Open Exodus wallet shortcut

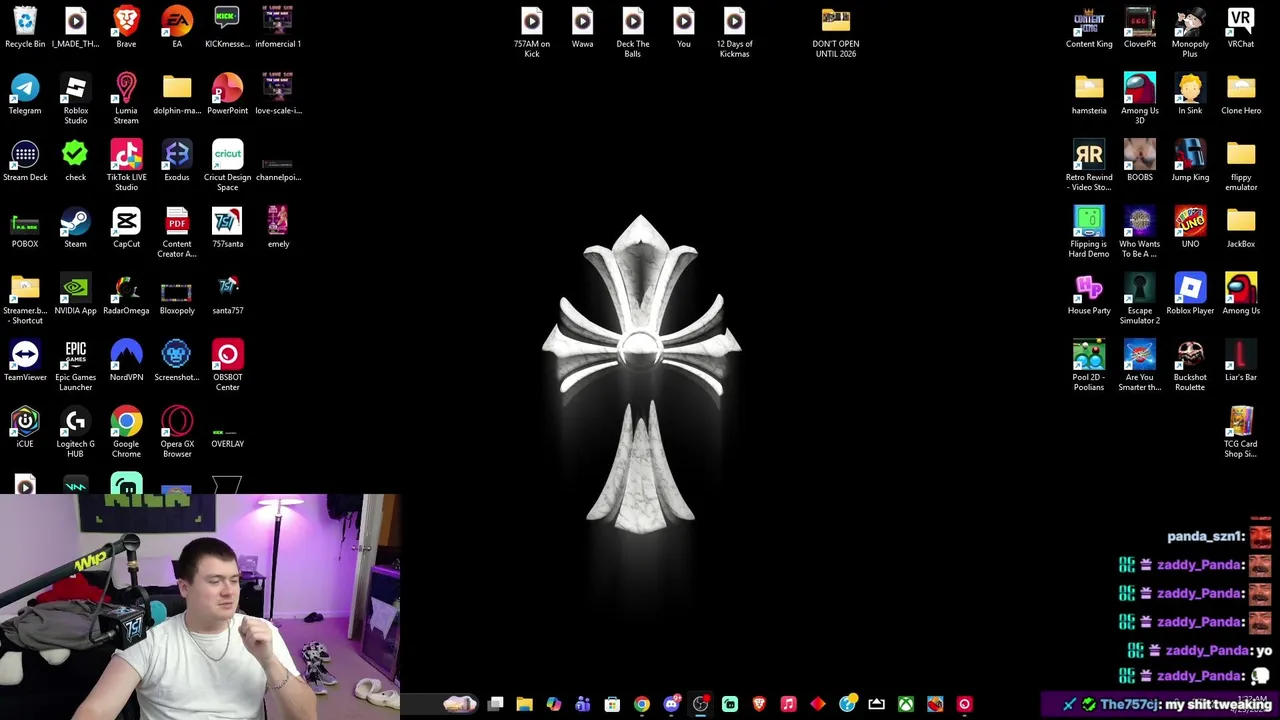(x=177, y=161)
